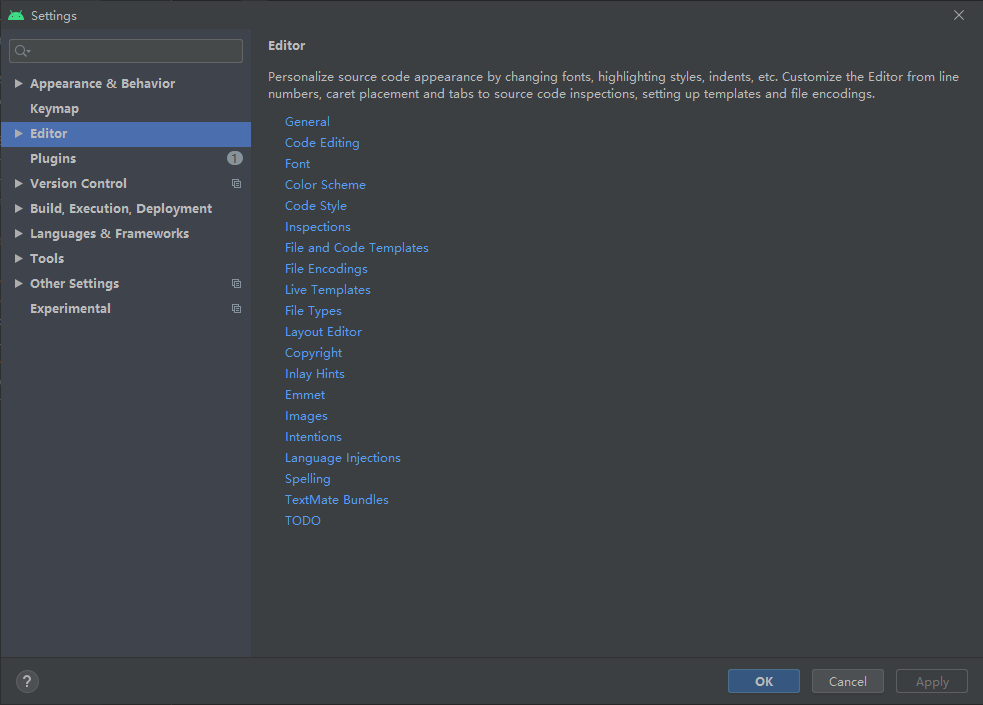Image resolution: width=983 pixels, height=705 pixels.
Task: Click the Plugins update badge showing 1
Action: [x=234, y=159]
